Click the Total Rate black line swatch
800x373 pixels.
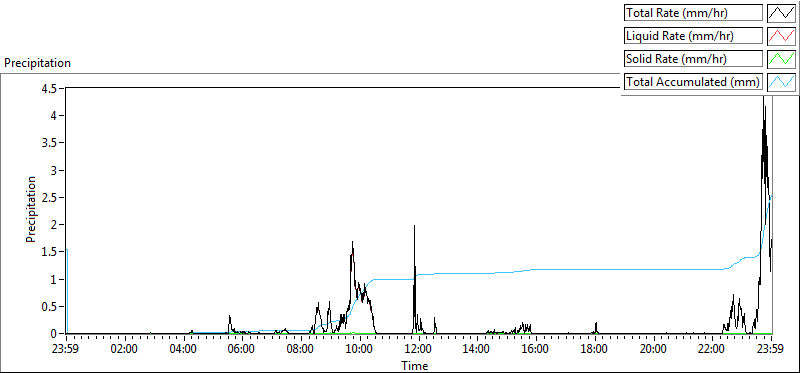click(782, 13)
